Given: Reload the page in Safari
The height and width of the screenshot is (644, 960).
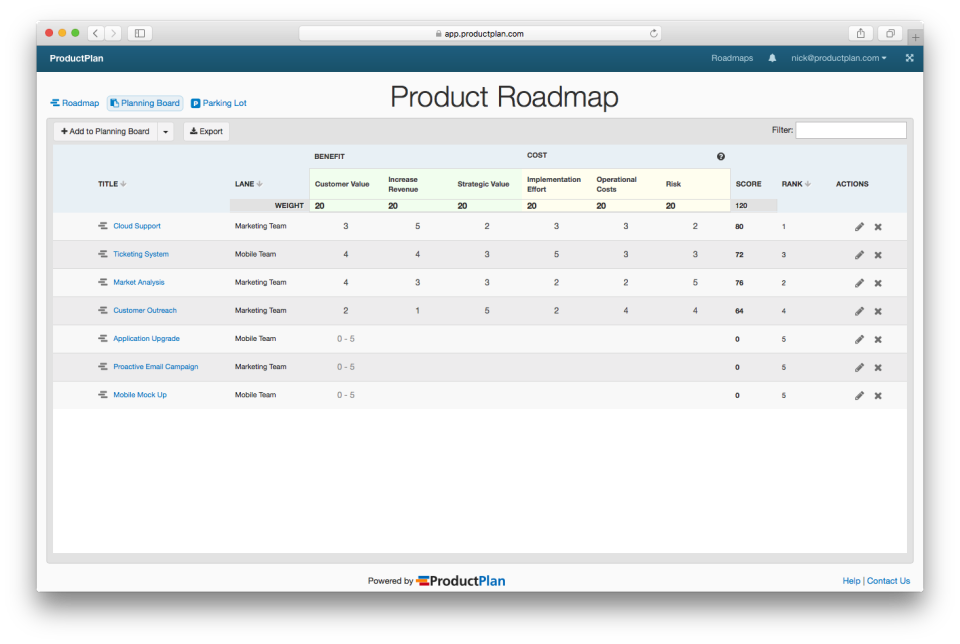Looking at the screenshot, I should (653, 33).
